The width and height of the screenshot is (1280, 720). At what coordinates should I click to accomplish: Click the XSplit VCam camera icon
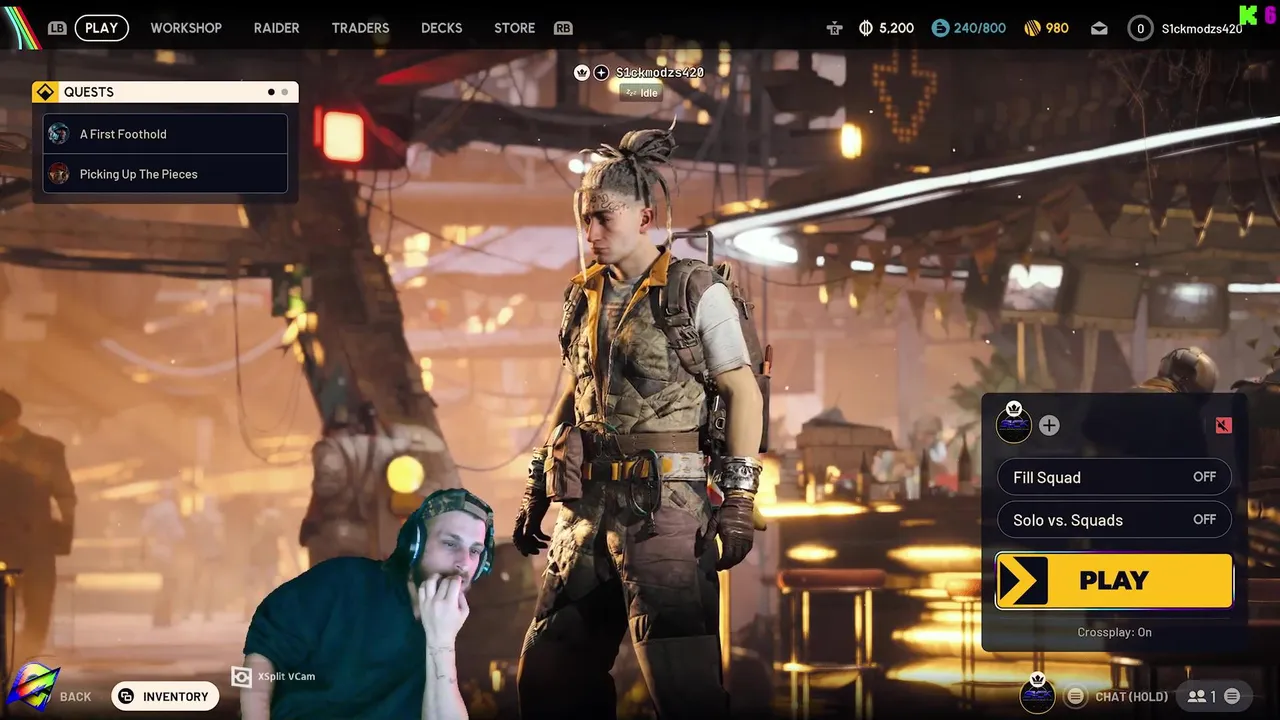pos(241,677)
